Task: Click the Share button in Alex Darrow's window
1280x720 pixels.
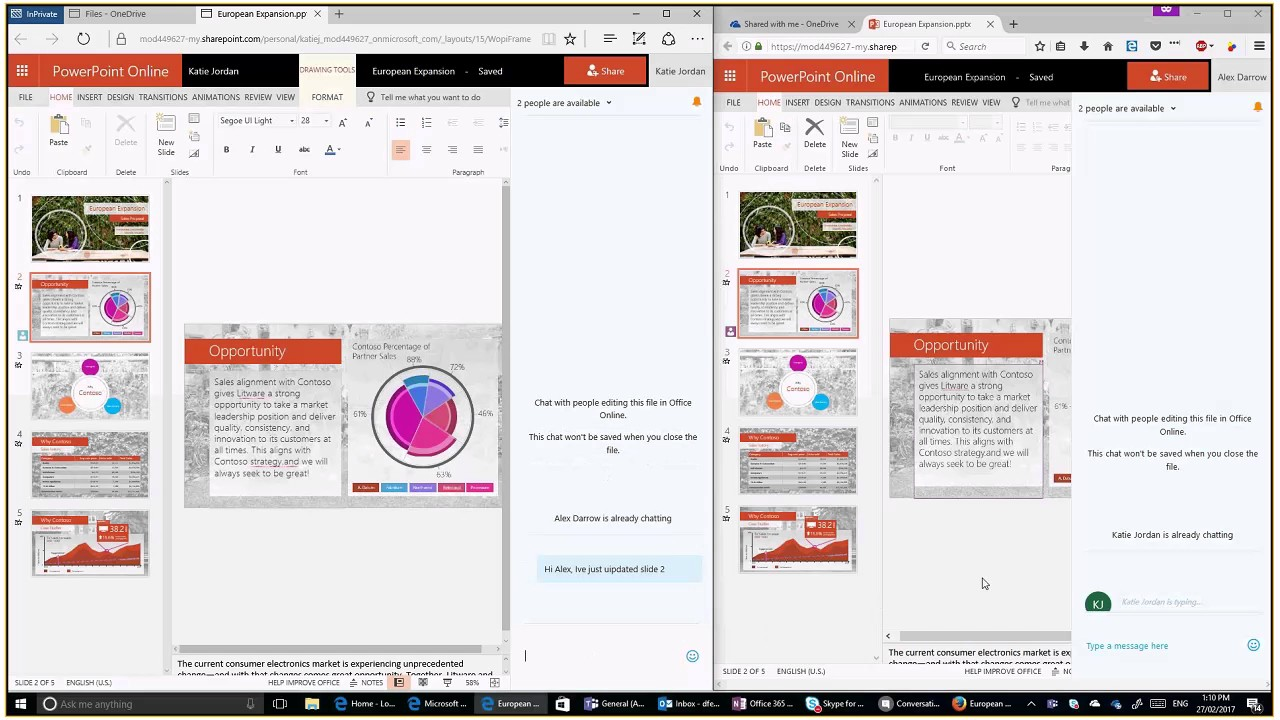Action: pyautogui.click(x=1168, y=77)
